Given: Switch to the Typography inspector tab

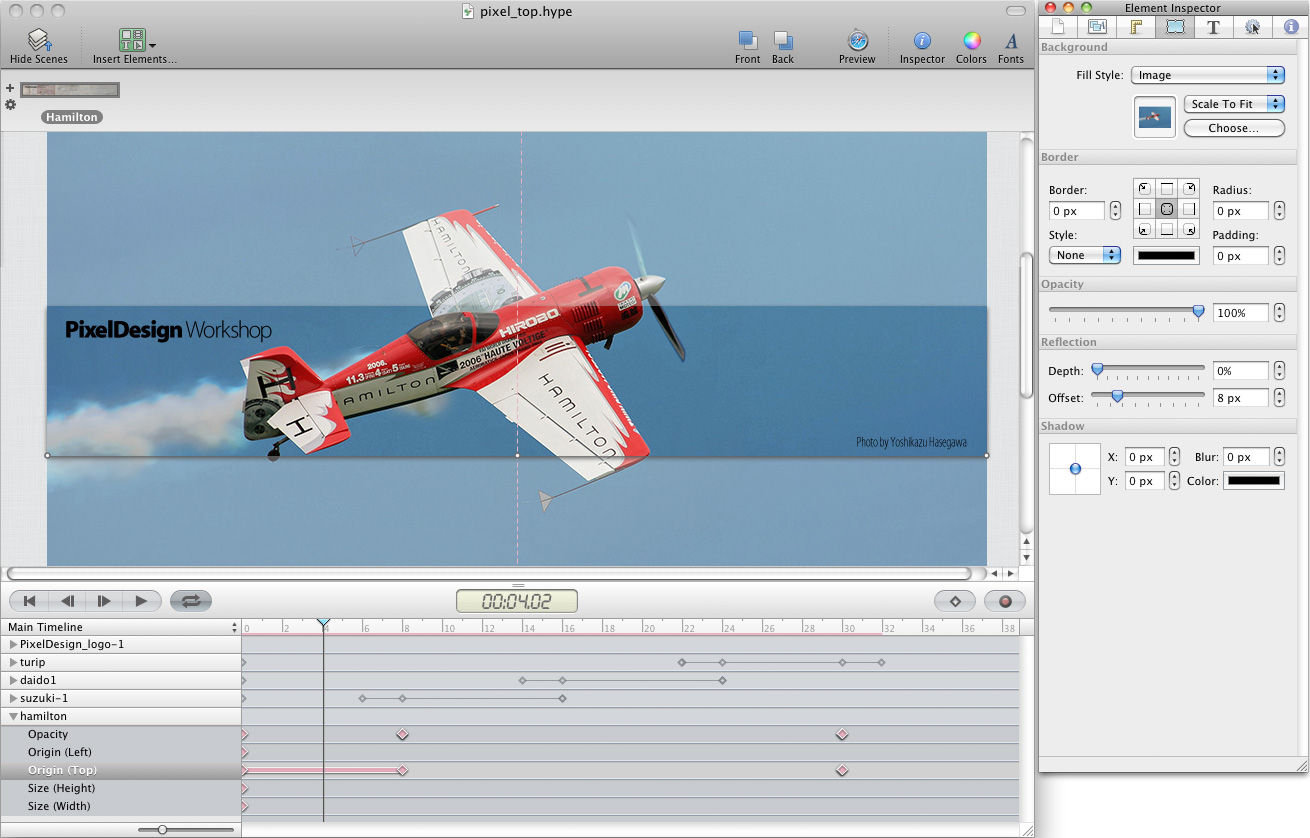Looking at the screenshot, I should 1213,27.
